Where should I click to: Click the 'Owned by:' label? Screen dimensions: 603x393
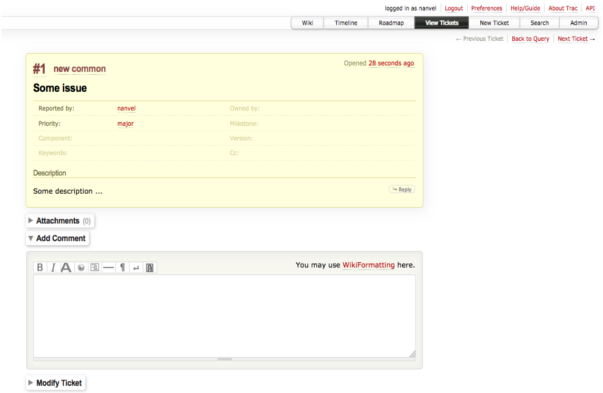[245, 108]
